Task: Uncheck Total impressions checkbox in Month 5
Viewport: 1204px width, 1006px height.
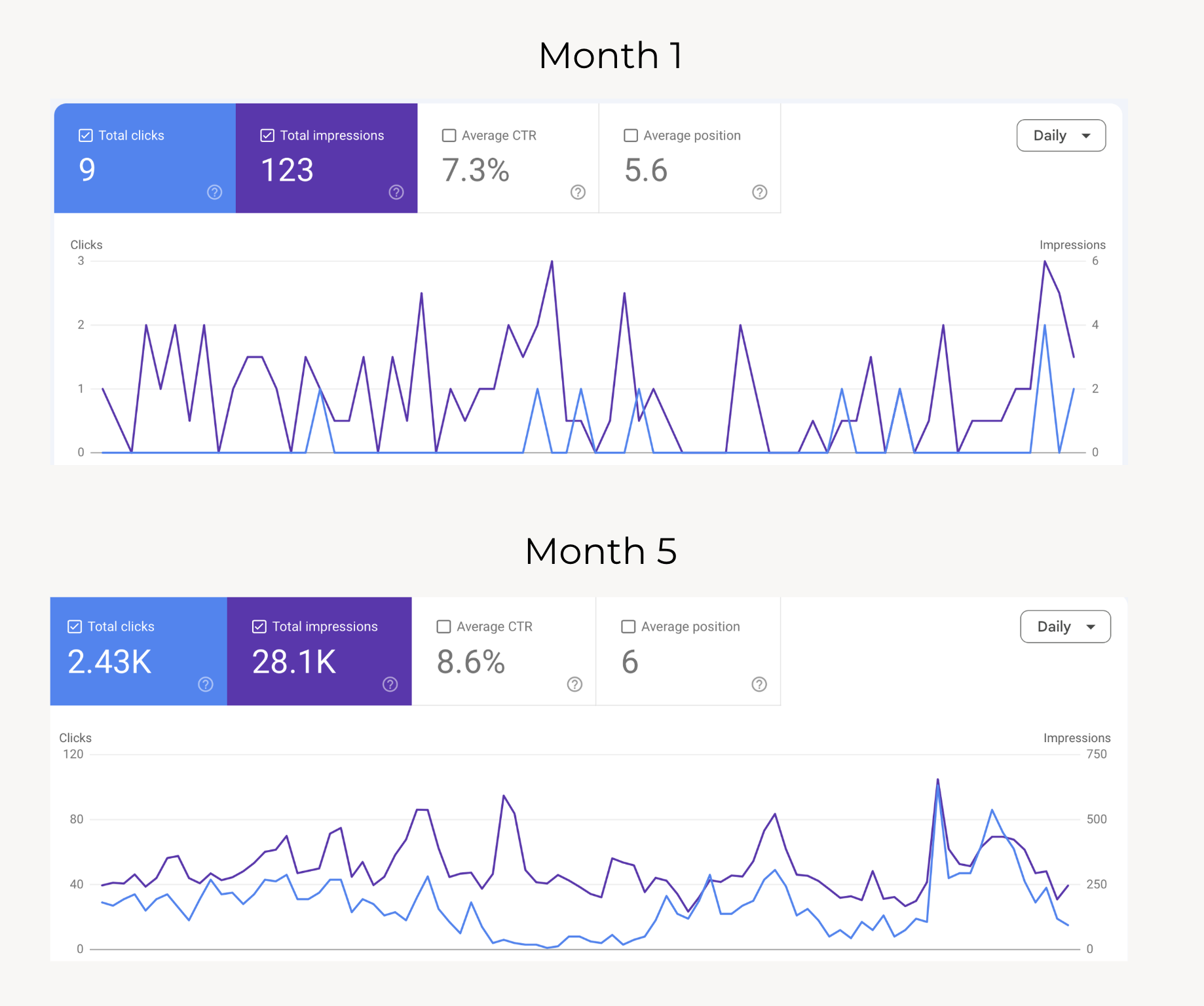Action: [259, 627]
